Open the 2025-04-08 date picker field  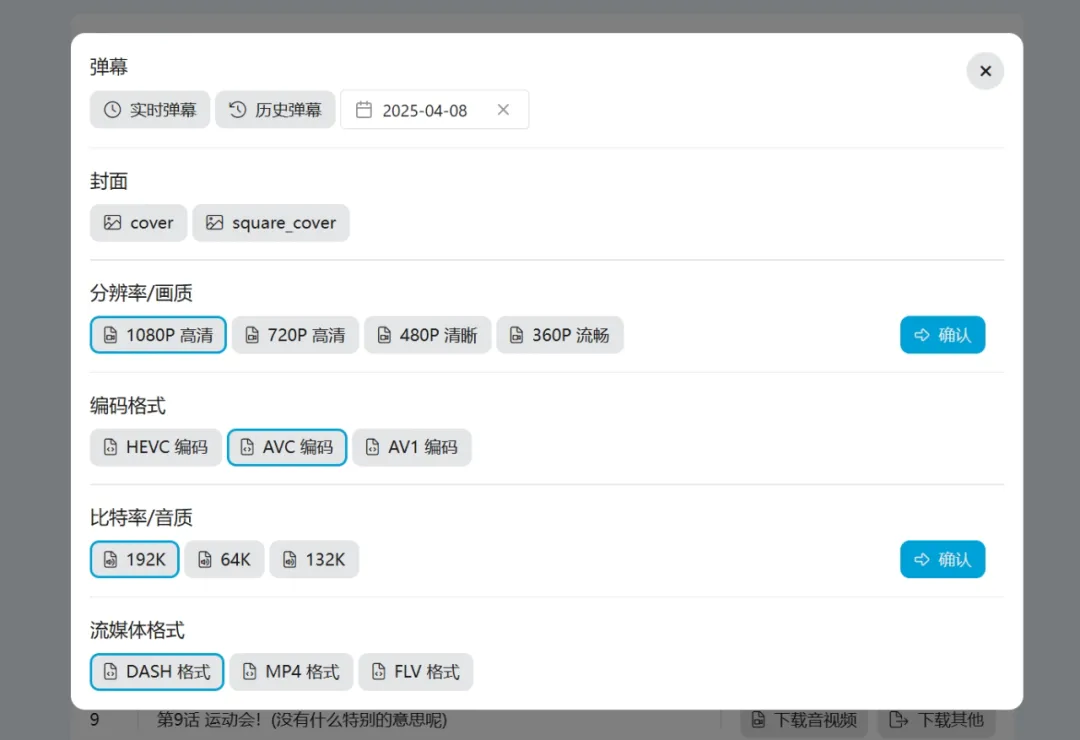(x=425, y=110)
